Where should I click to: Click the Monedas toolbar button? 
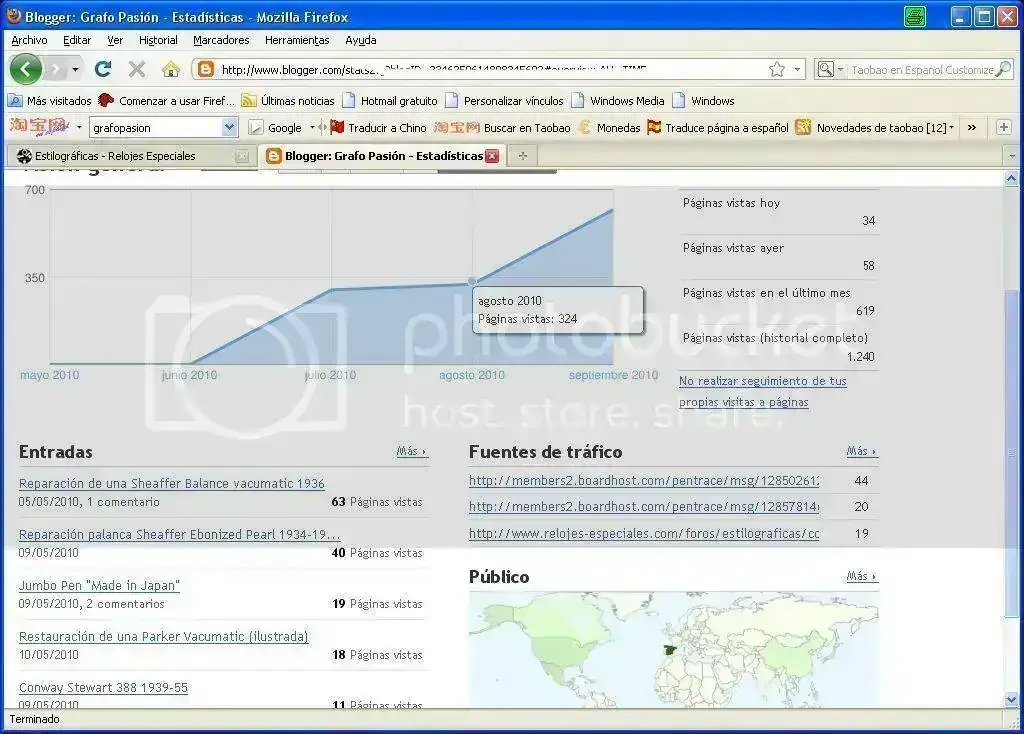[609, 127]
